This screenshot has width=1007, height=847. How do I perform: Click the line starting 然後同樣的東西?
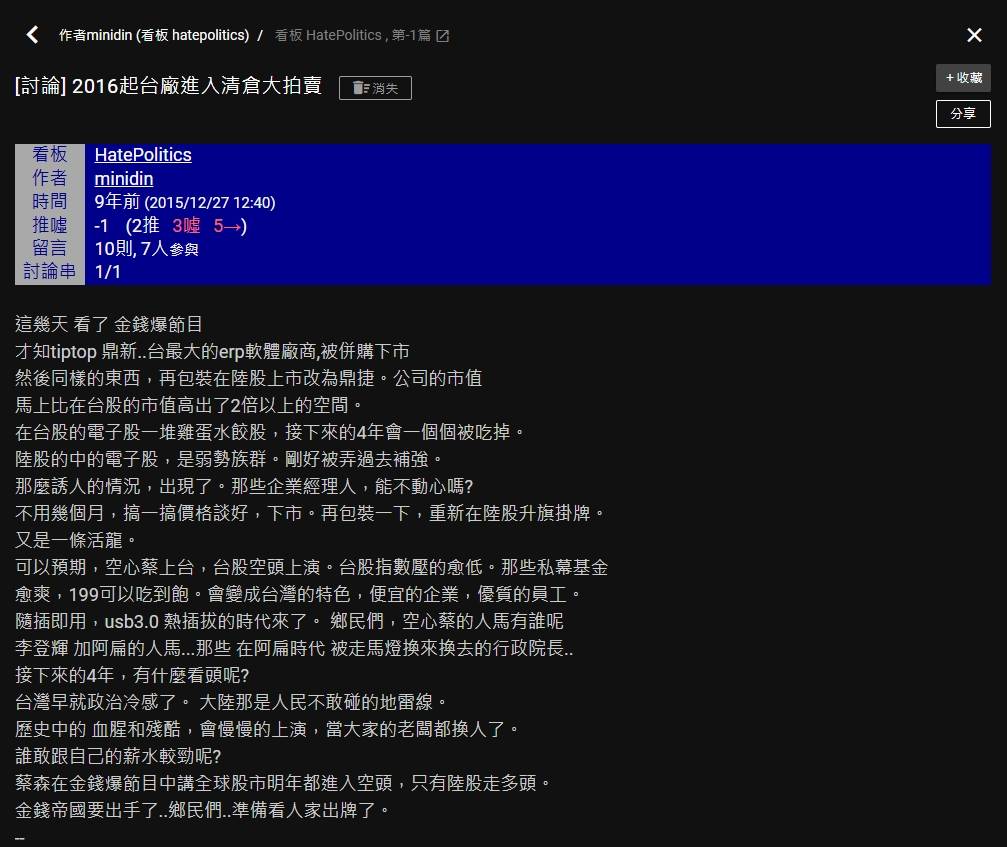point(249,378)
